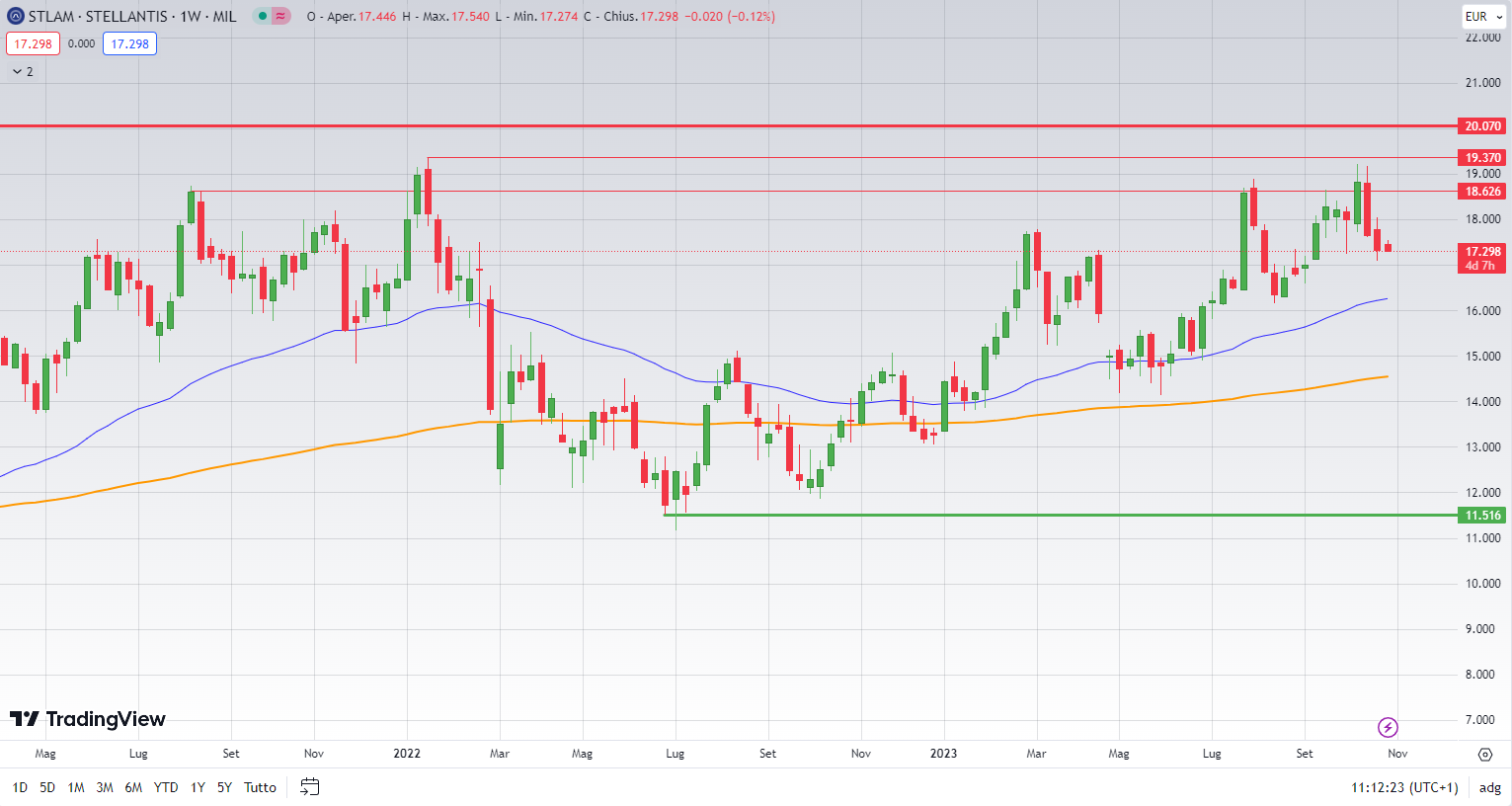1512x806 pixels.
Task: Select the 1M time range
Action: tap(76, 787)
